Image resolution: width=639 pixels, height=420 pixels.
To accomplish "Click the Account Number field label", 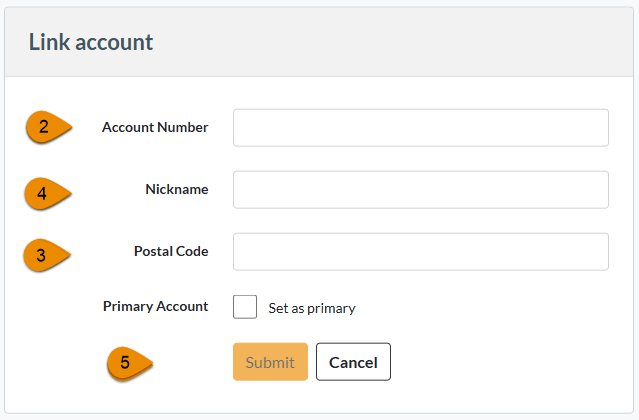I will [x=155, y=128].
